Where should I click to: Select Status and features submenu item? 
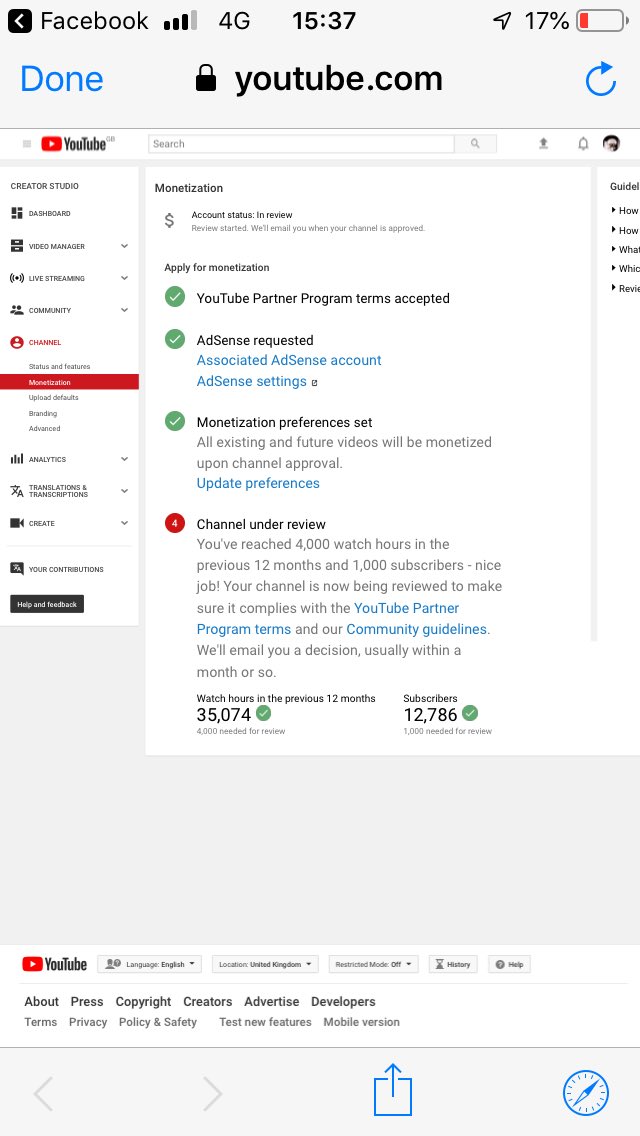click(x=59, y=367)
